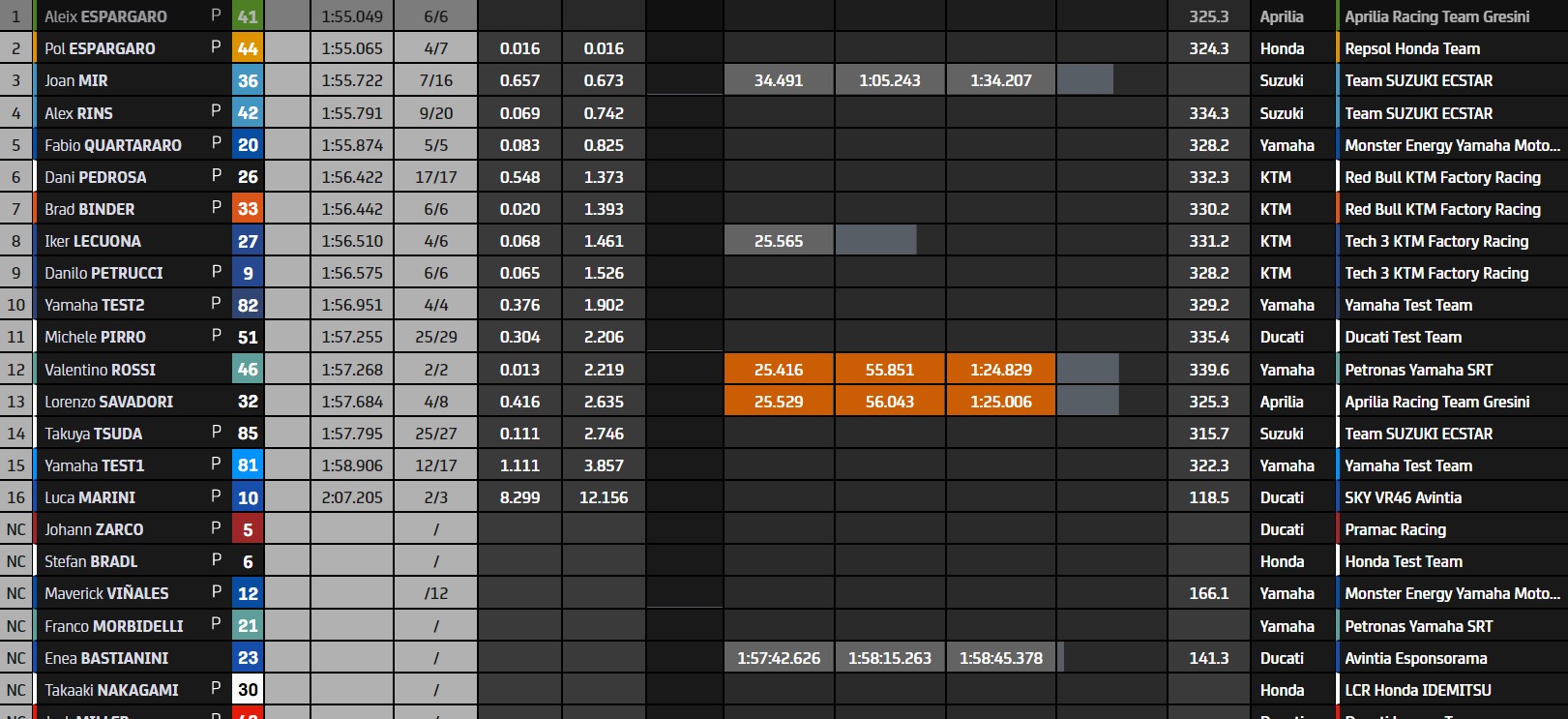Viewport: 1568px width, 719px height.
Task: Click lap time 1:55.065
Action: 352,48
